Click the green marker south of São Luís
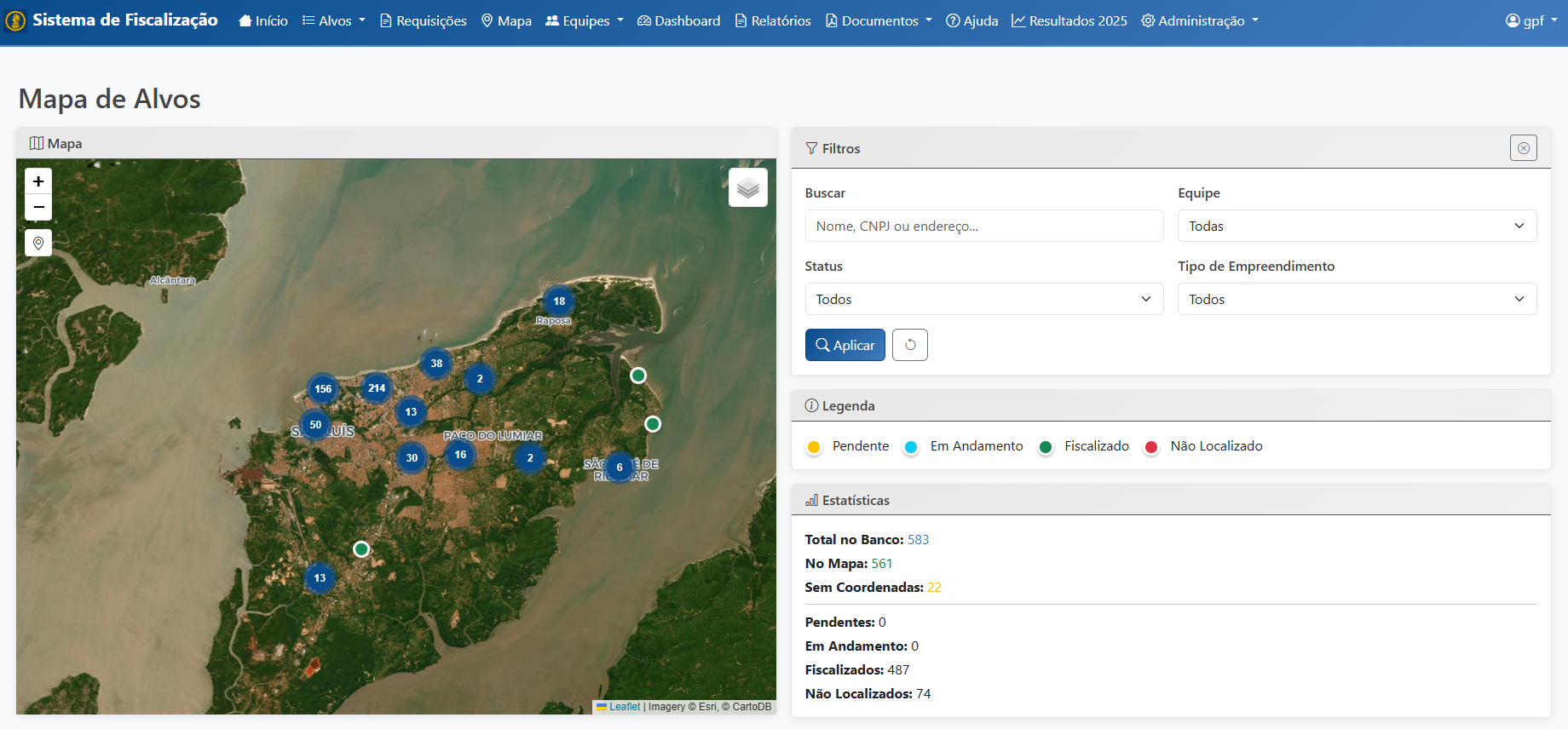Screen dimensions: 1568x729 [x=361, y=549]
